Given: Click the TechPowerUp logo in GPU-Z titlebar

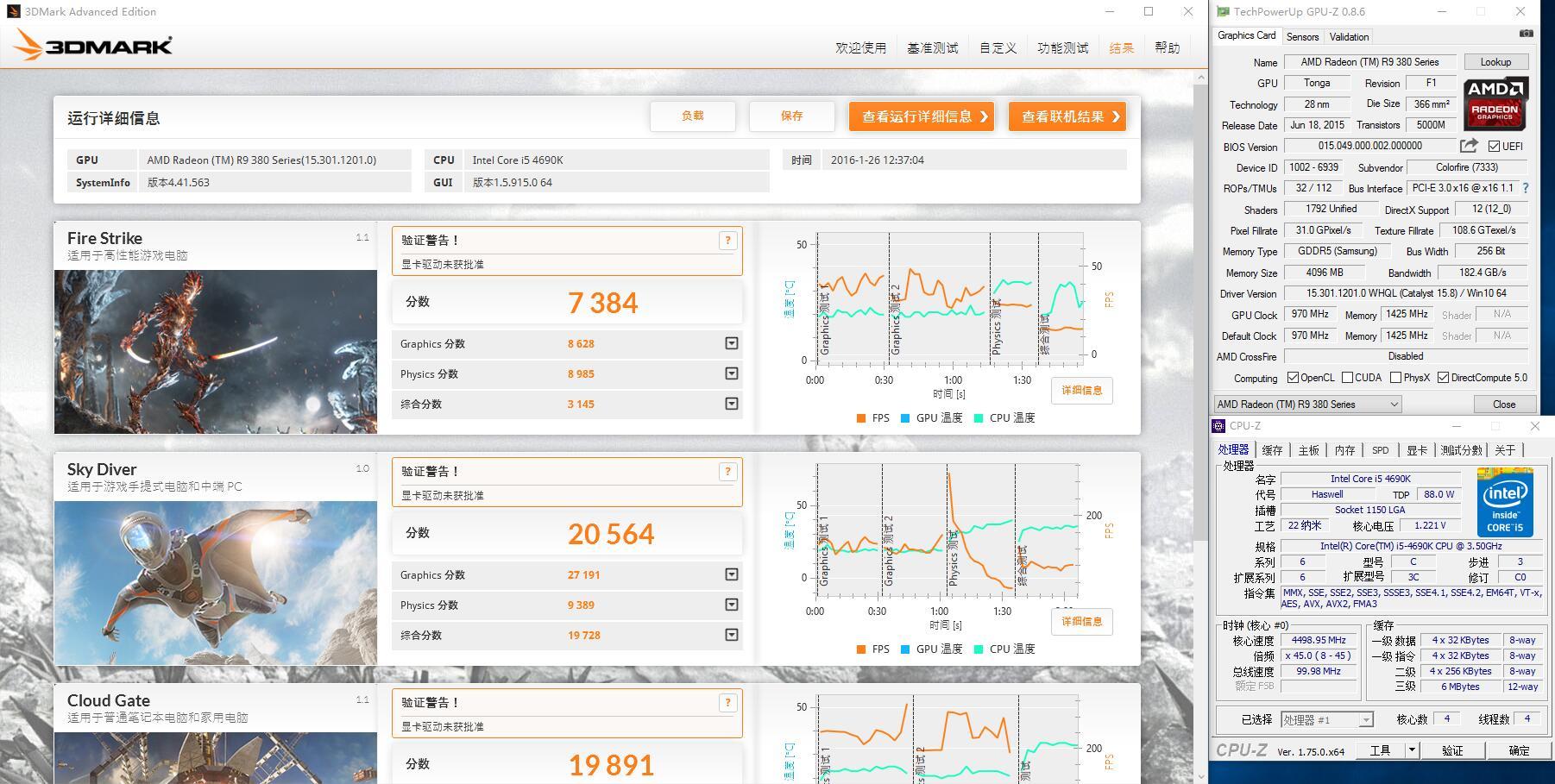Looking at the screenshot, I should [1224, 11].
